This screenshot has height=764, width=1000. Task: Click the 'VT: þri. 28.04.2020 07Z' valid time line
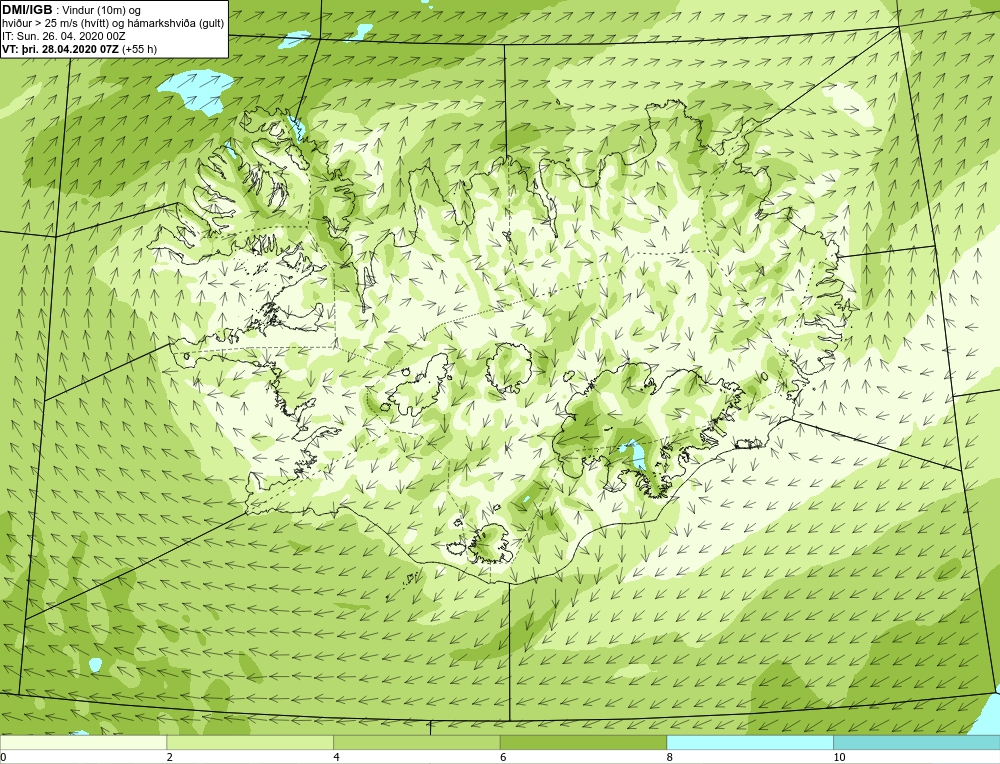[80, 48]
